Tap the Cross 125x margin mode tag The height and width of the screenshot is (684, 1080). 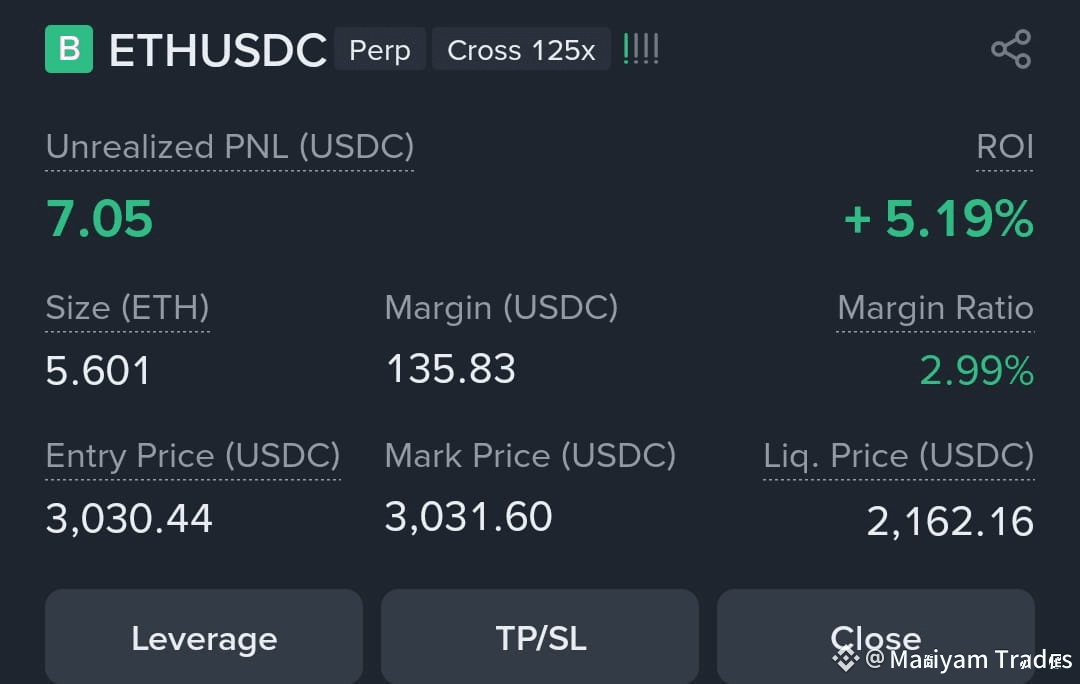pyautogui.click(x=521, y=50)
